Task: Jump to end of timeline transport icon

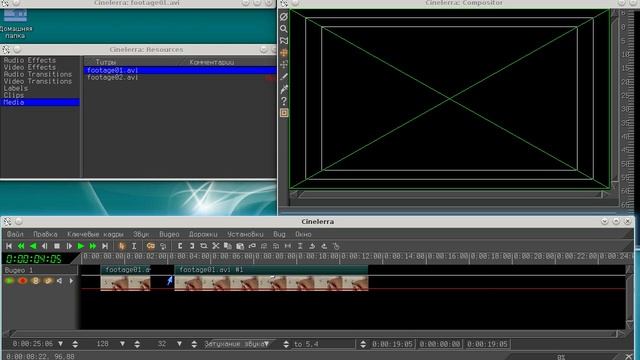Action: 105,246
